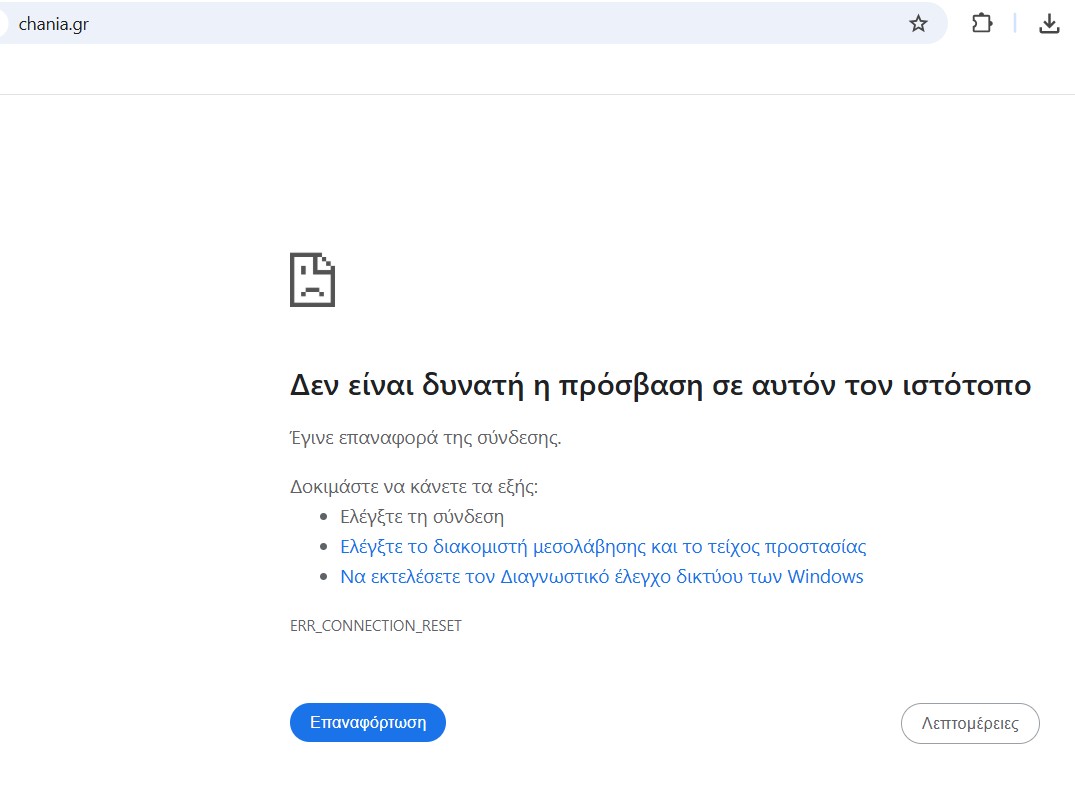Bookmark this page with the star icon
Image resolution: width=1075 pixels, height=787 pixels.
[918, 24]
